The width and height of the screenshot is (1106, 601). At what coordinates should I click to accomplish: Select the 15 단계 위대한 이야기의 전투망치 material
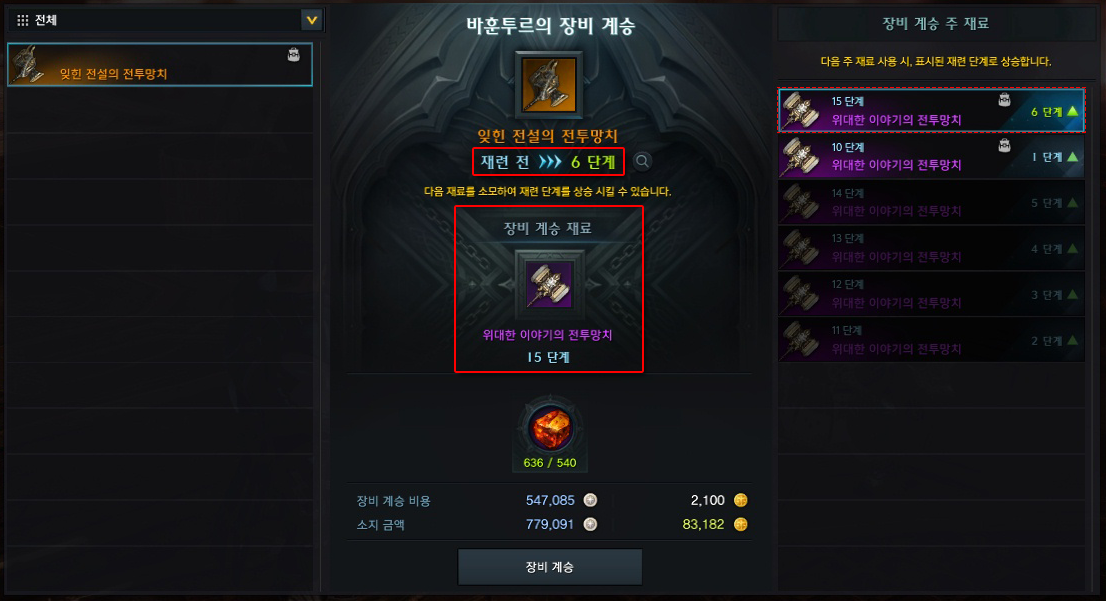pyautogui.click(x=931, y=111)
